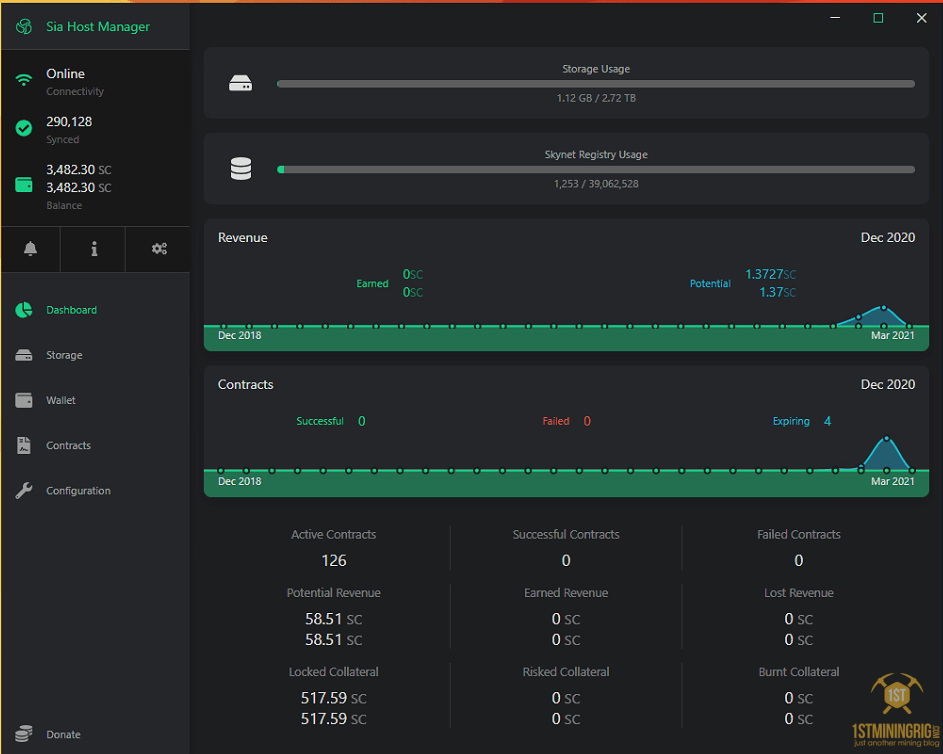Image resolution: width=943 pixels, height=754 pixels.
Task: Click the Skynet Registry Usage progress bar
Action: (x=595, y=170)
